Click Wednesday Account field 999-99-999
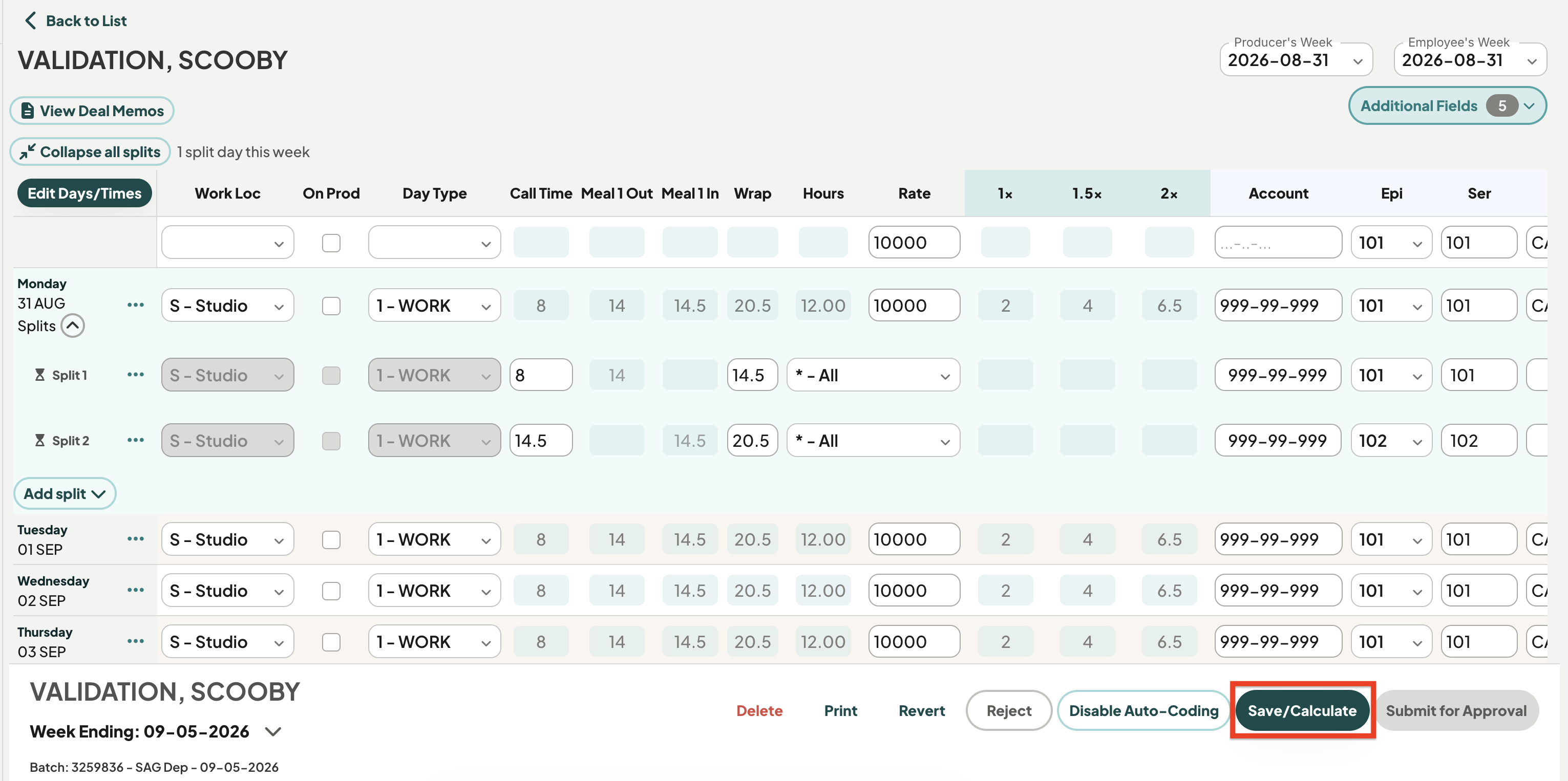This screenshot has height=781, width=1568. pos(1278,591)
